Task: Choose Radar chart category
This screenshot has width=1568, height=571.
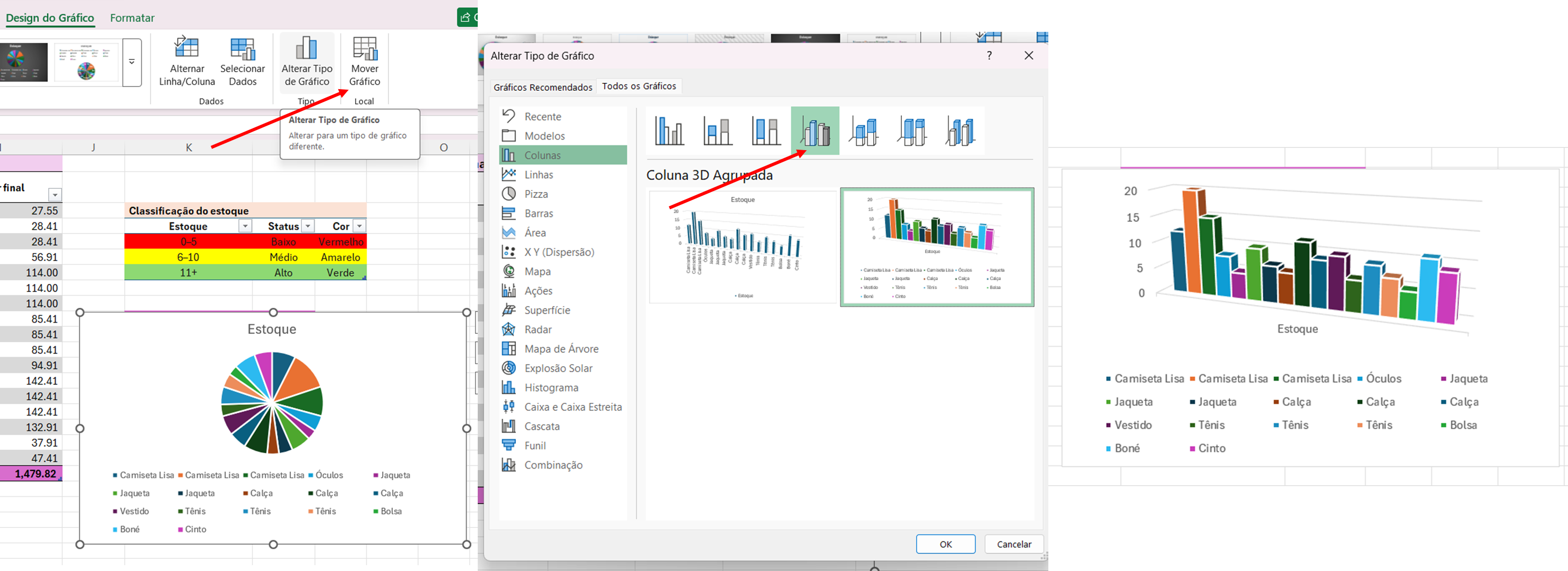Action: 563,330
